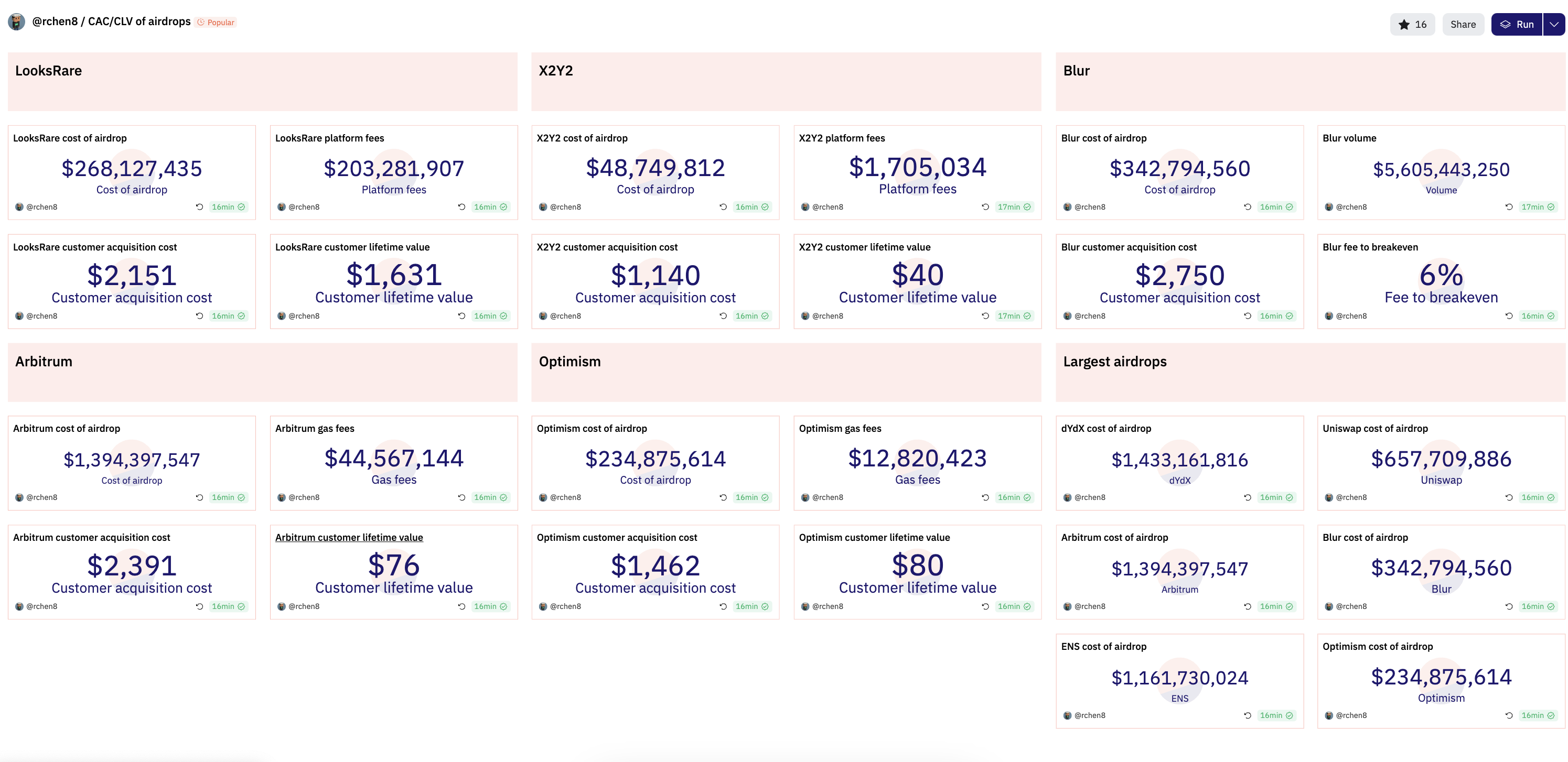Open the Run dropdown arrow
The width and height of the screenshot is (1568, 762).
1554,24
